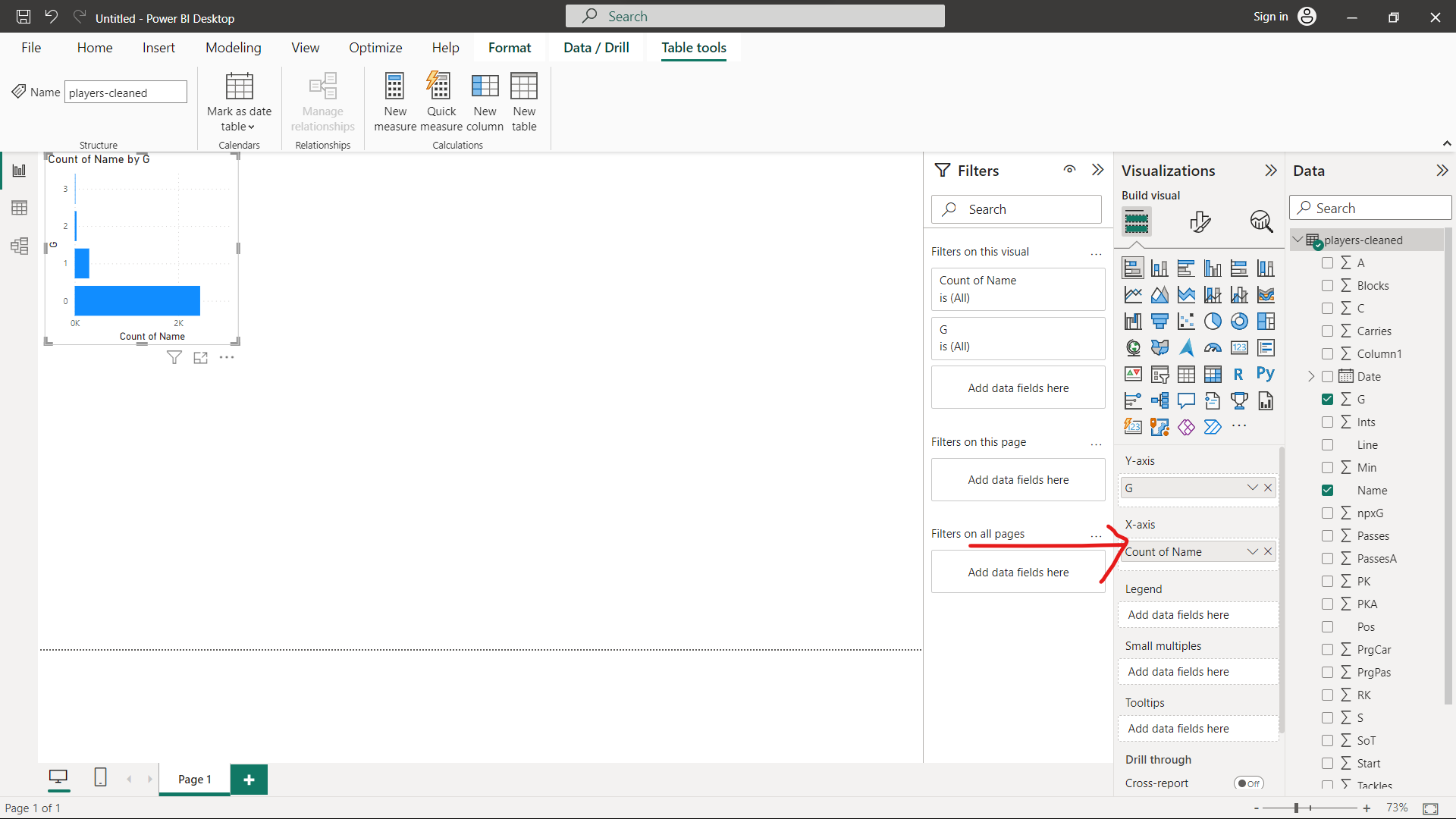Switch to Table view icon

pyautogui.click(x=19, y=208)
